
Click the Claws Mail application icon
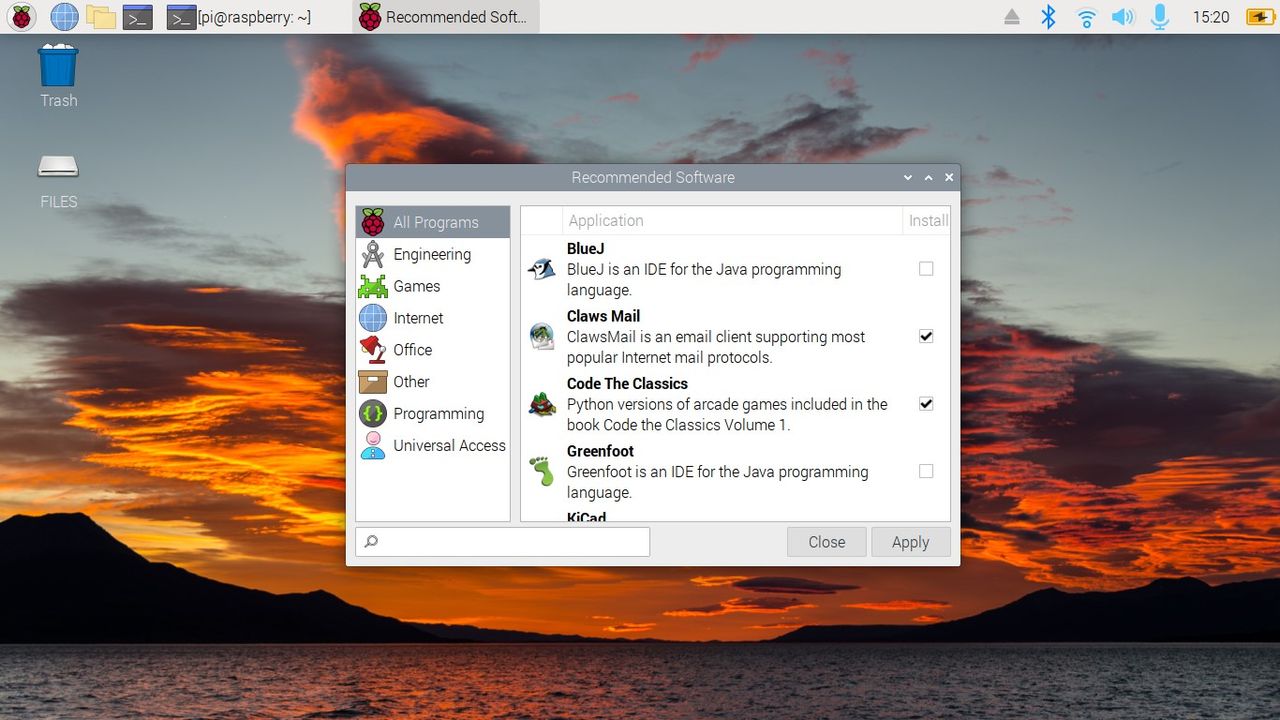coord(542,337)
